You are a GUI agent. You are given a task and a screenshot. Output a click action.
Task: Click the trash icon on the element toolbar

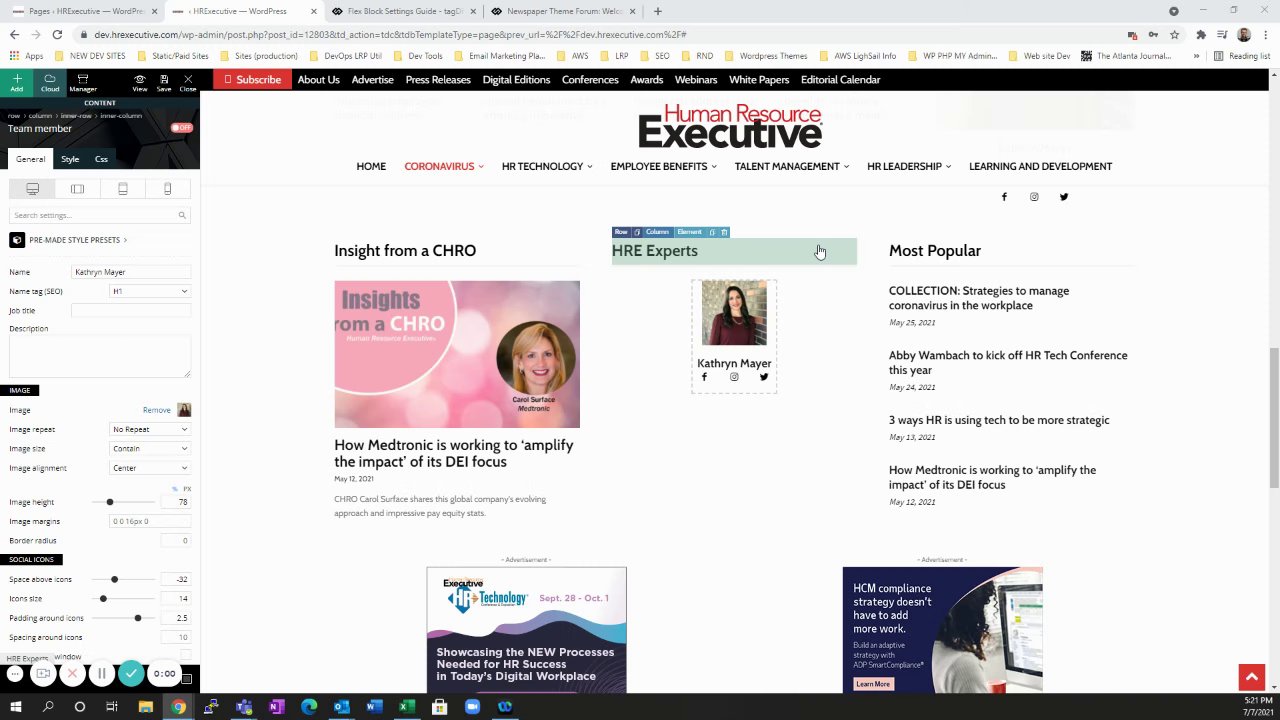(724, 232)
